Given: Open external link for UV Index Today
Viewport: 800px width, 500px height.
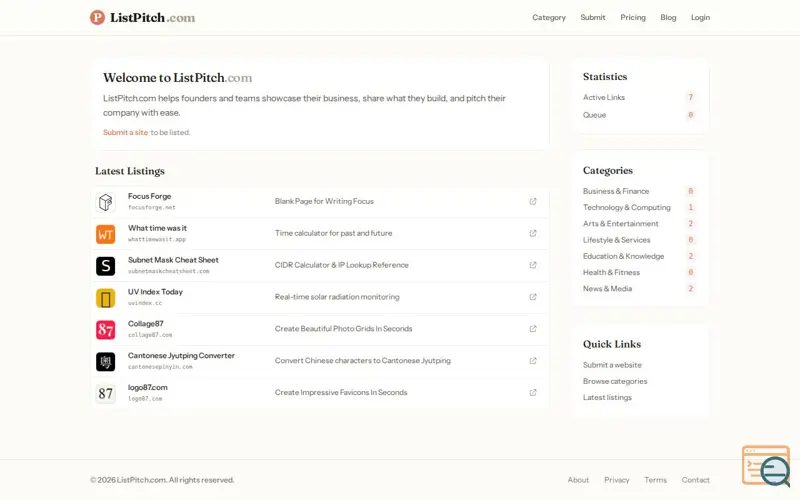Looking at the screenshot, I should click(x=533, y=297).
